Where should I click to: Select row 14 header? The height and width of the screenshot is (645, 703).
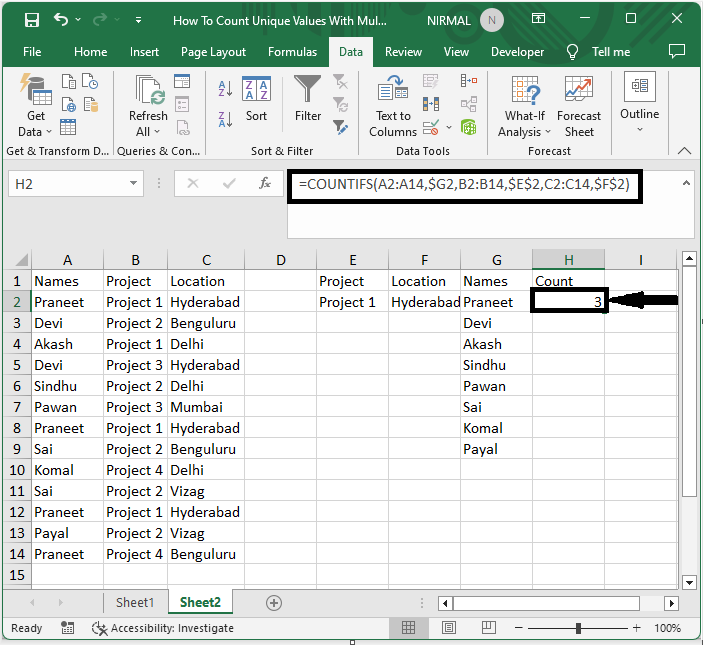(17, 554)
